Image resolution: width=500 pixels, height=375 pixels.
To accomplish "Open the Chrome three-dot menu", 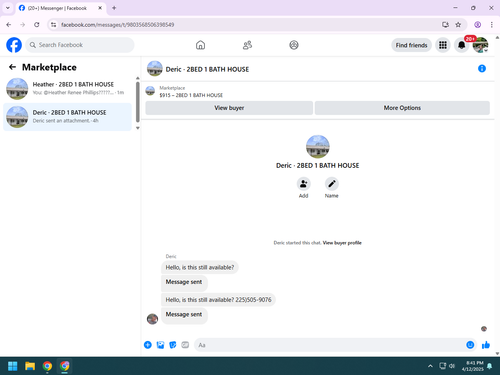I will [492, 25].
